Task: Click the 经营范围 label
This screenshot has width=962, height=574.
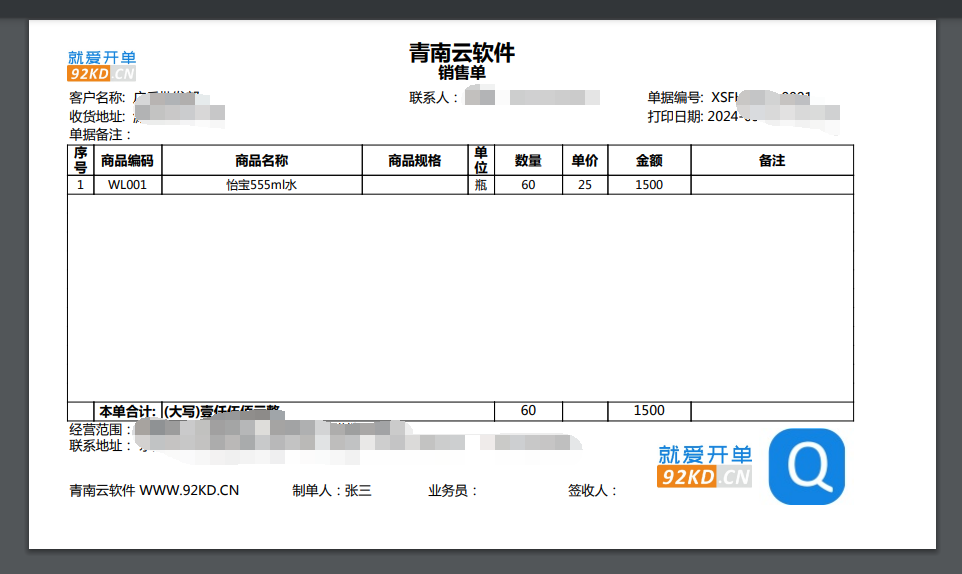Action: (x=100, y=430)
